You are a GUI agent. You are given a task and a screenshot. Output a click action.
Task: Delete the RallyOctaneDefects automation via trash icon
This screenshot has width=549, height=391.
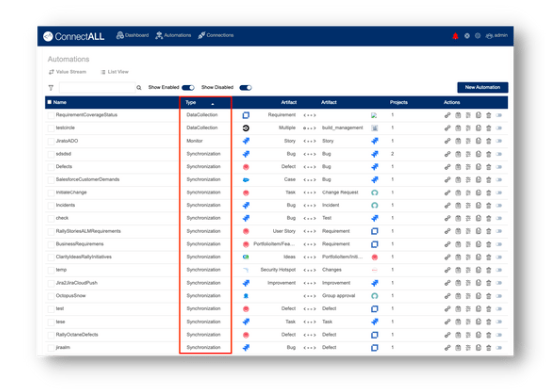(489, 335)
